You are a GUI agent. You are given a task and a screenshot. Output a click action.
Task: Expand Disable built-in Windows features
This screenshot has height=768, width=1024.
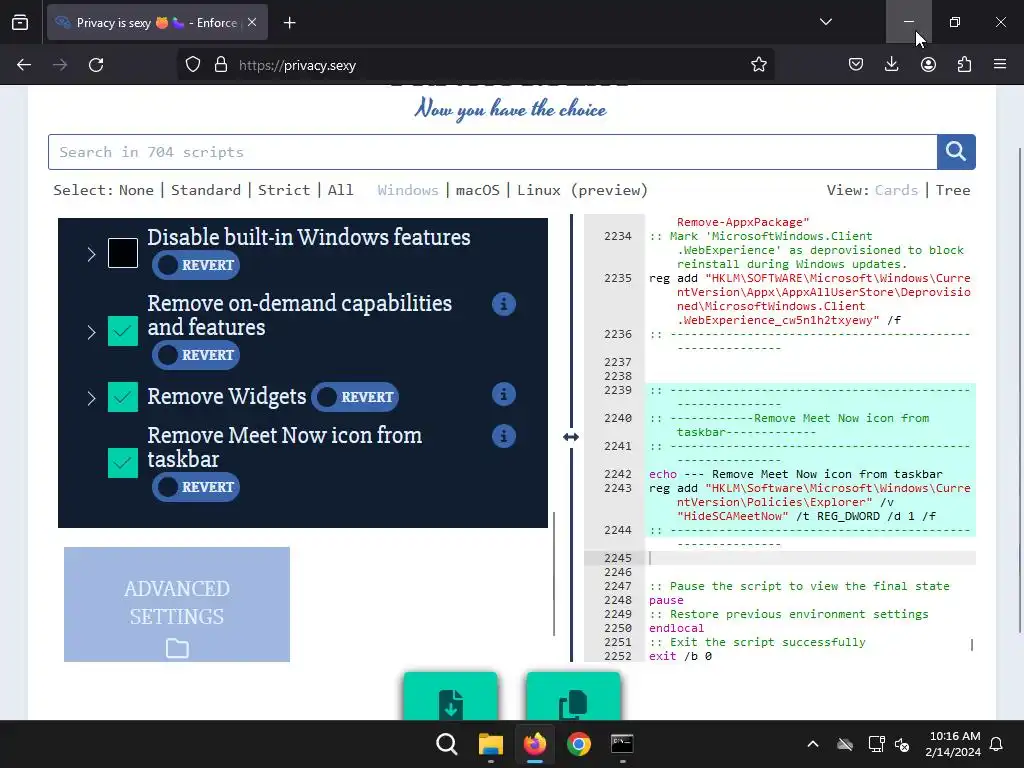pyautogui.click(x=91, y=254)
